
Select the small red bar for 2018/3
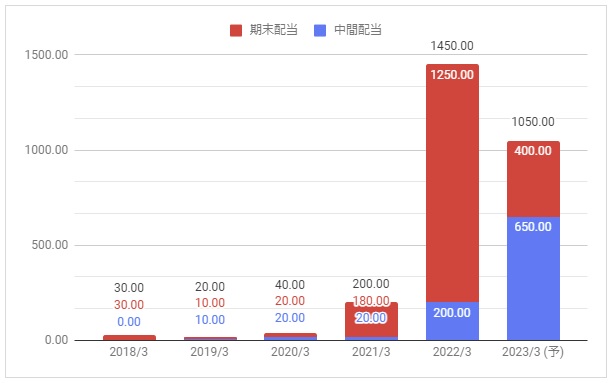pos(129,338)
